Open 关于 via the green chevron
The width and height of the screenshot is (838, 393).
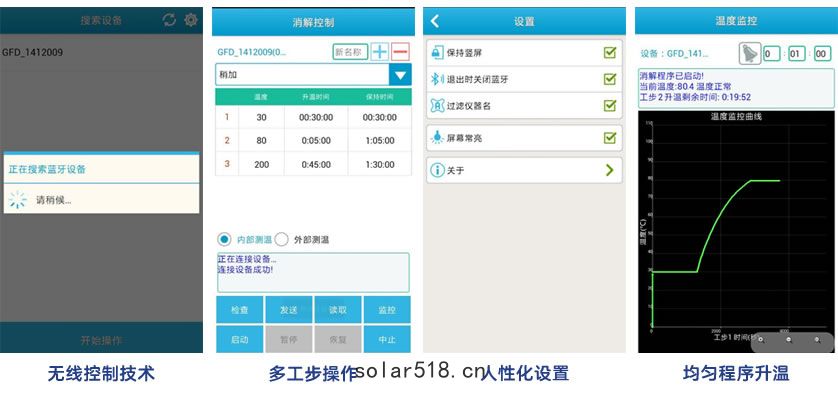[610, 171]
